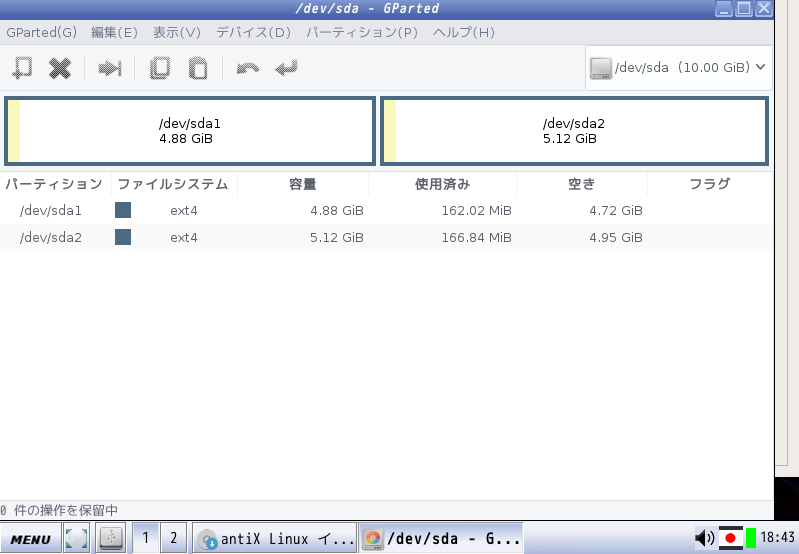Screen dimensions: 799x554
Task: Click the パーティション column header
Action: click(55, 184)
